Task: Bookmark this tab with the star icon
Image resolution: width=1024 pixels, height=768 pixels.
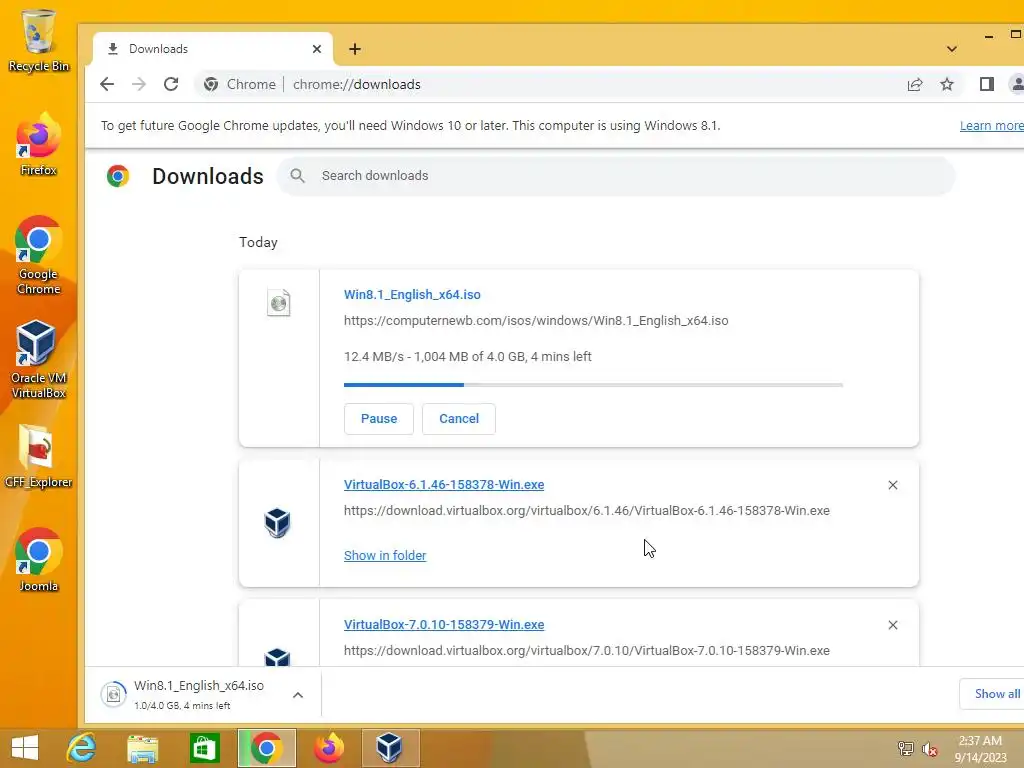Action: point(947,84)
